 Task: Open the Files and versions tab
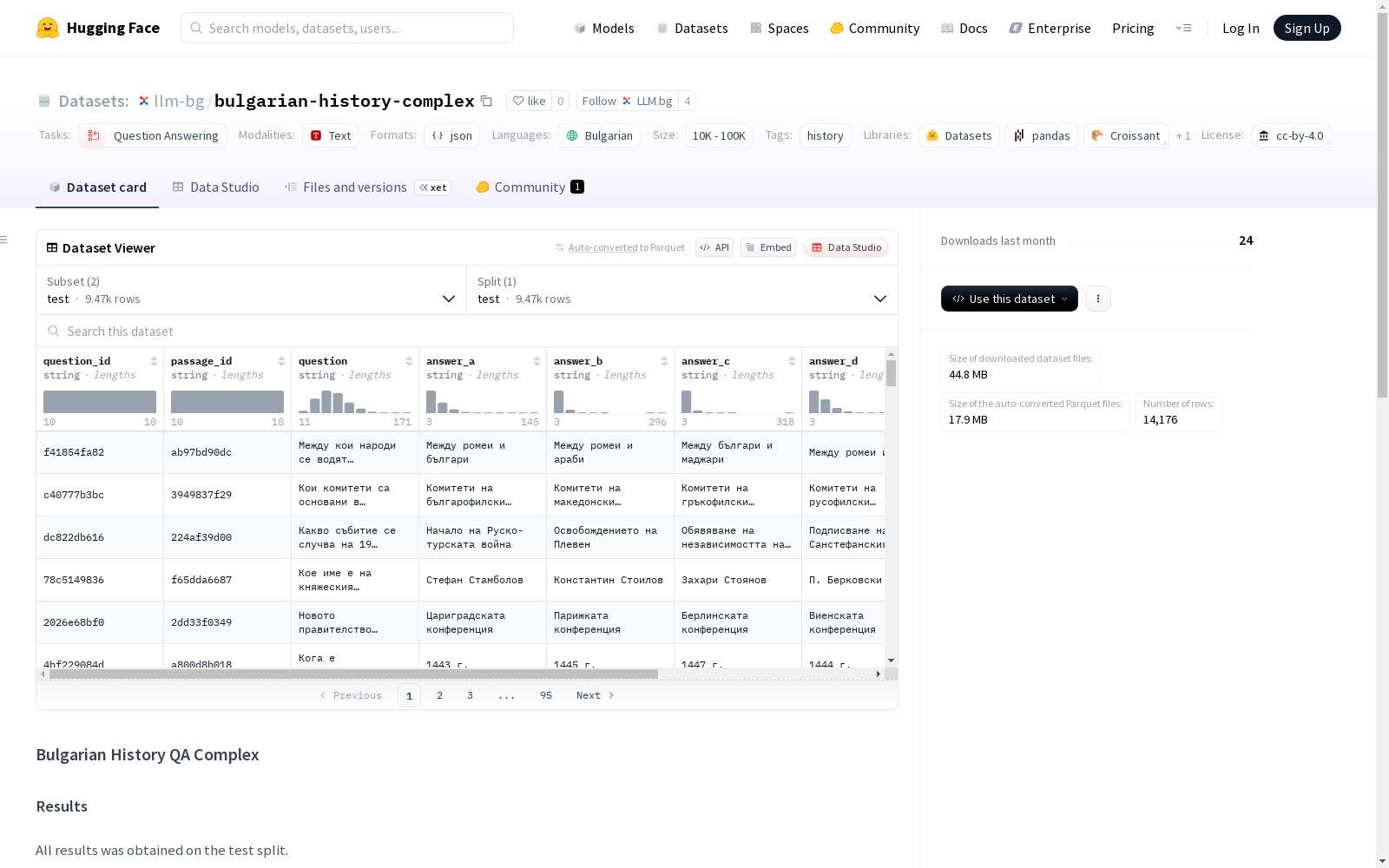click(x=368, y=187)
